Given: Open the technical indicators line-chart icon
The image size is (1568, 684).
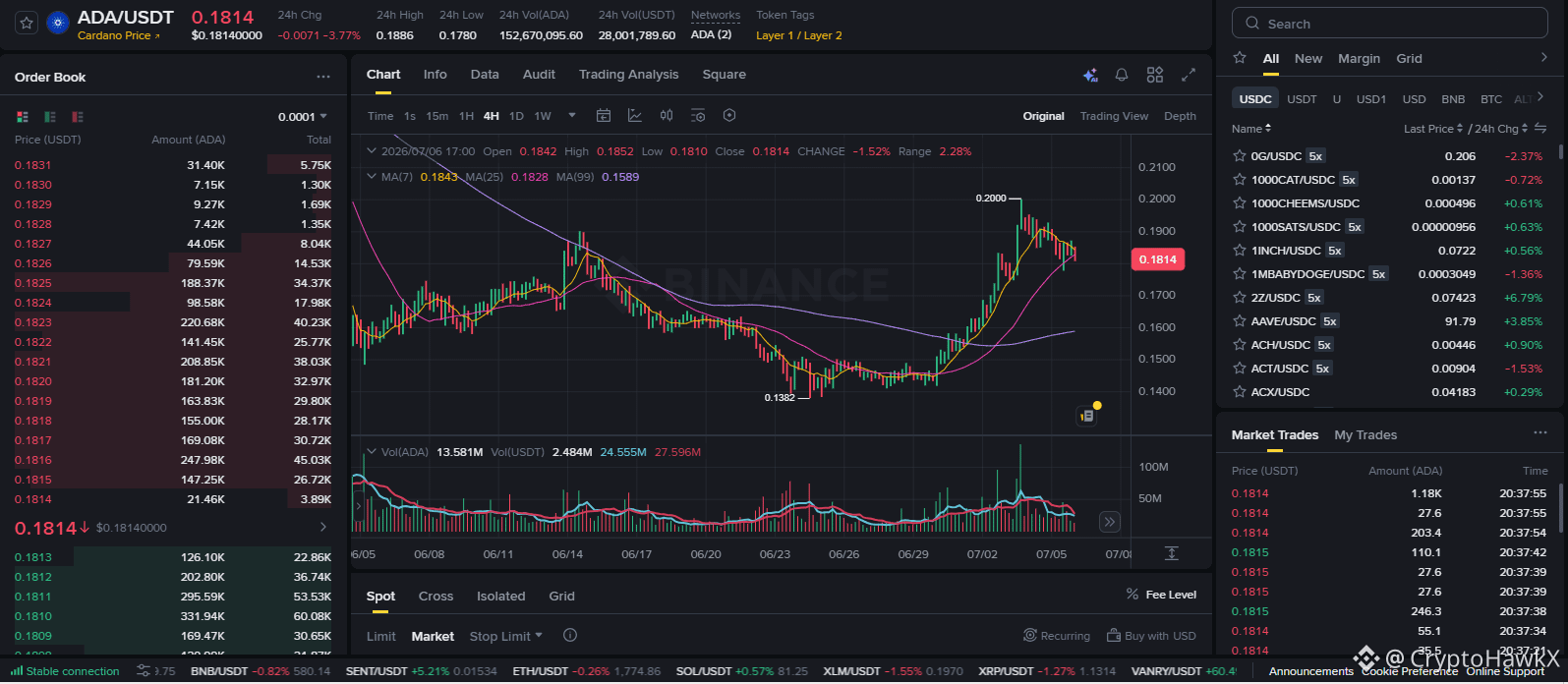Looking at the screenshot, I should [x=635, y=116].
